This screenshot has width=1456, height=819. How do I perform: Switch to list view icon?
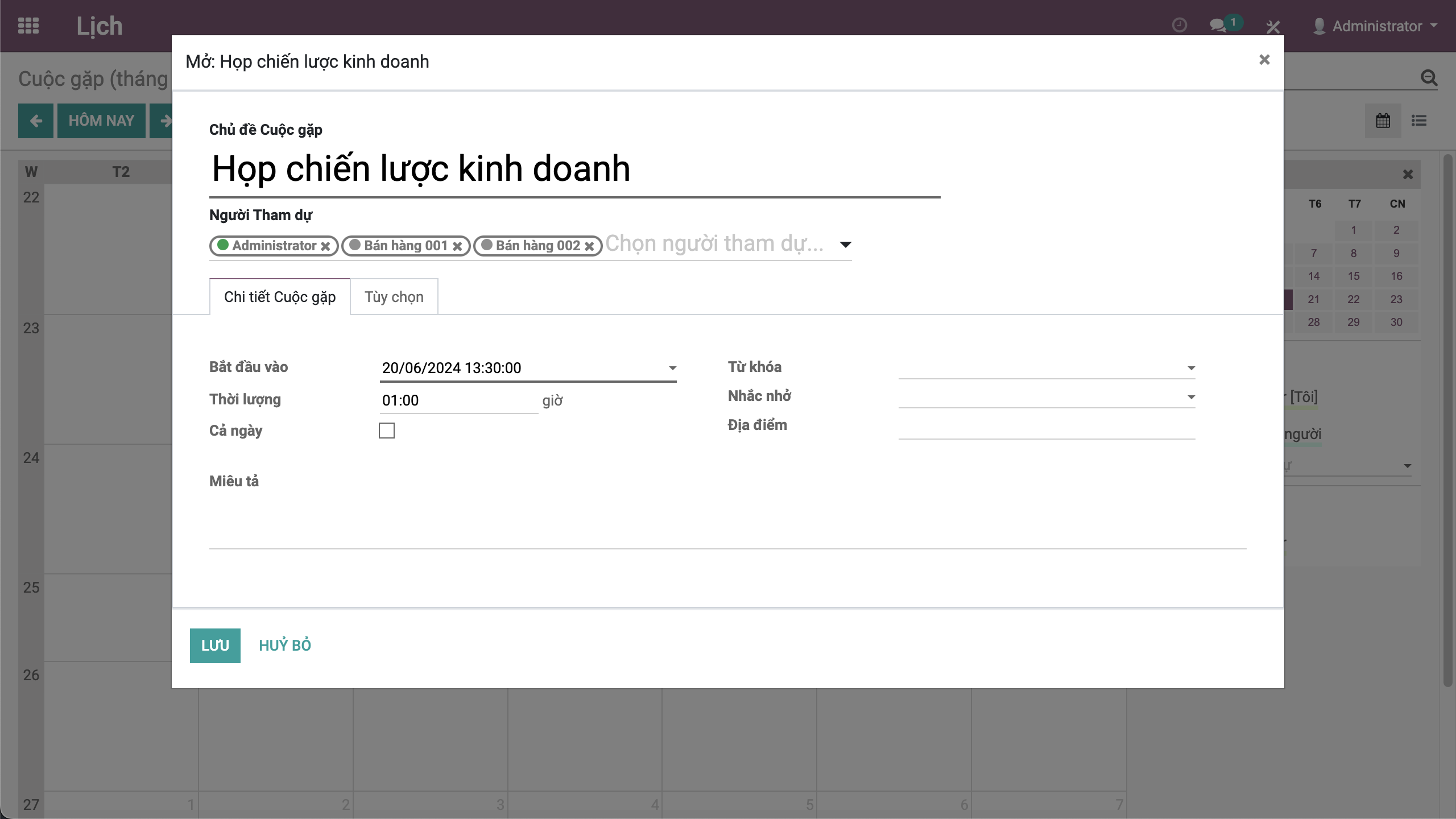point(1419,121)
